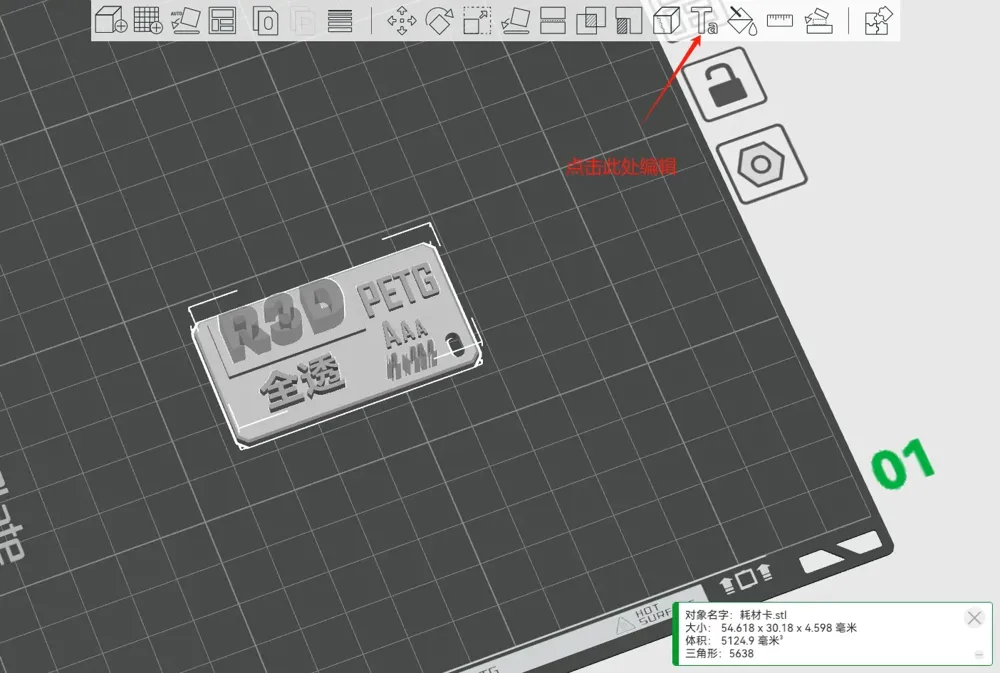Open the Mesh boolean tool
This screenshot has height=673, width=1000.
point(591,21)
